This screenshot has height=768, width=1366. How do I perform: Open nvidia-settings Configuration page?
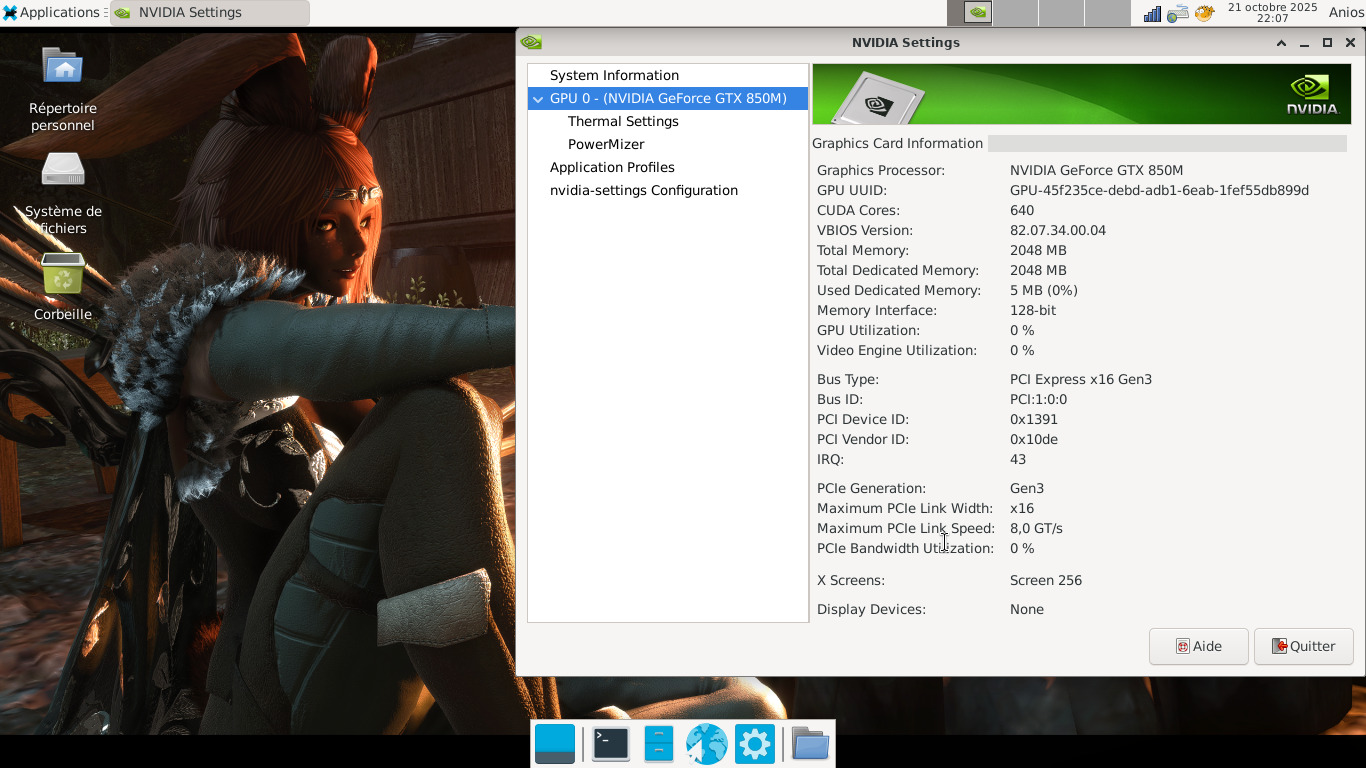pyautogui.click(x=644, y=190)
